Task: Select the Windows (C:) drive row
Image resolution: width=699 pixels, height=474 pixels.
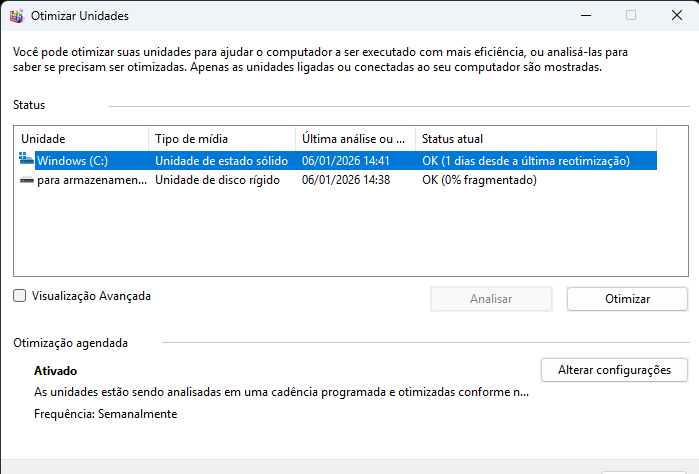Action: point(338,161)
